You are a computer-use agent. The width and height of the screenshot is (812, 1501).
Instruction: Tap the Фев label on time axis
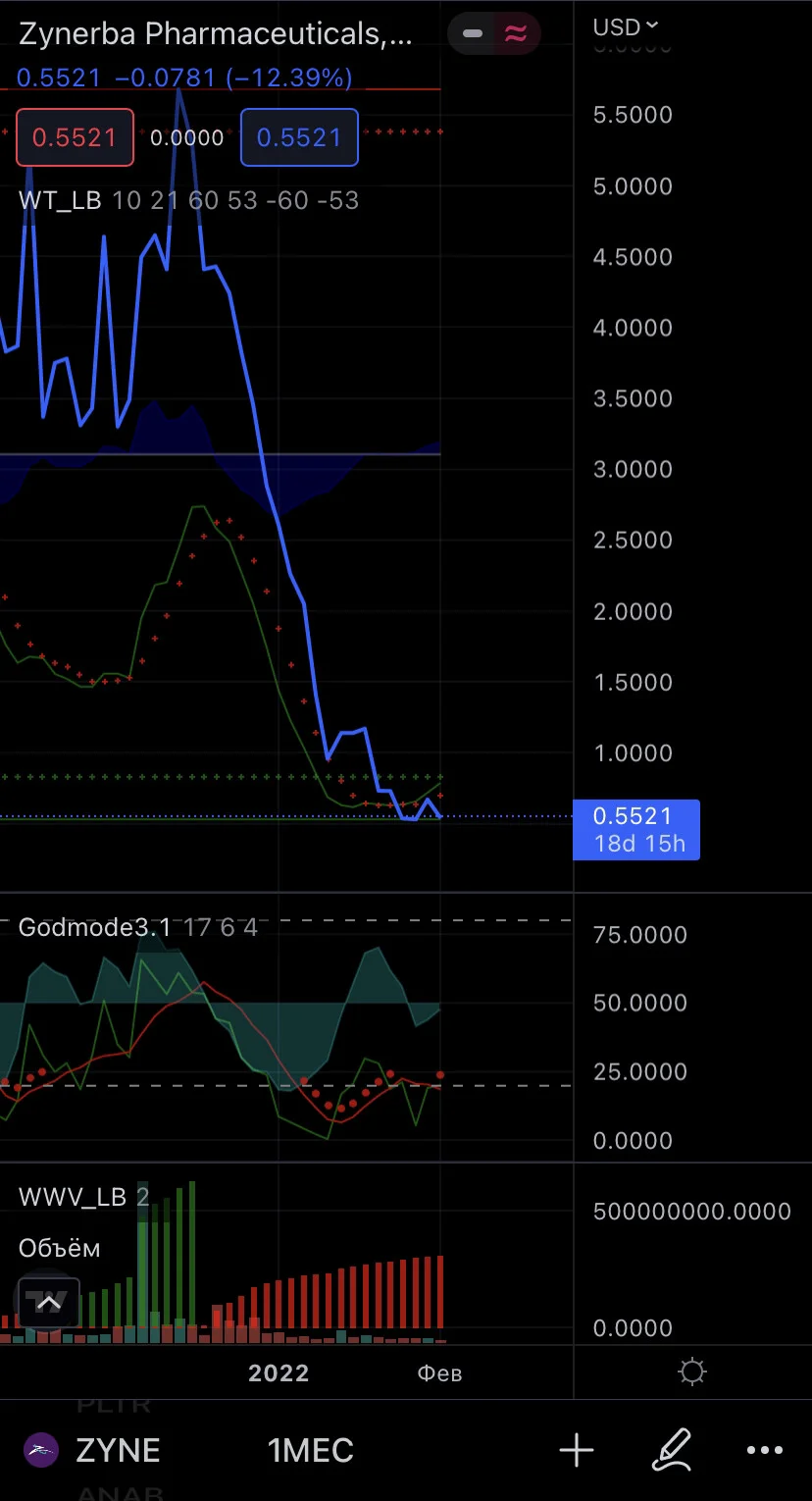pos(439,1372)
